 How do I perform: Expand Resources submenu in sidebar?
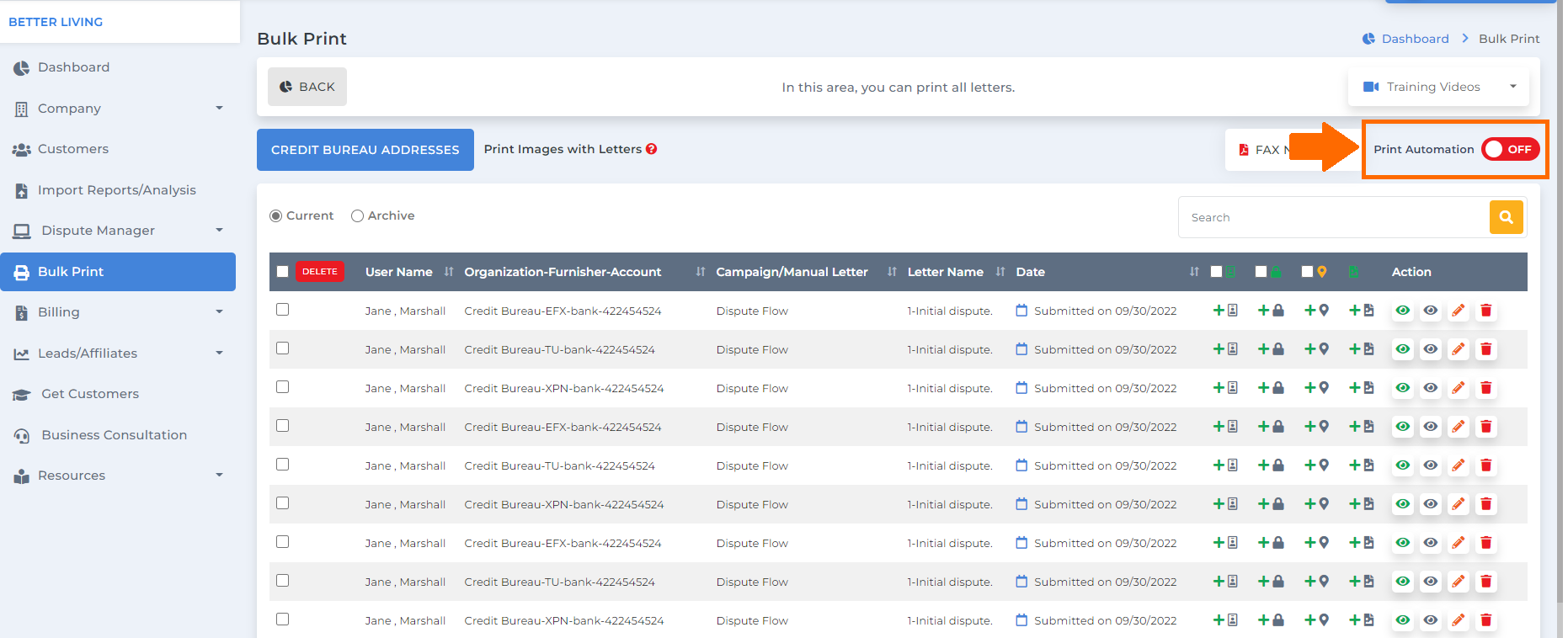[118, 476]
